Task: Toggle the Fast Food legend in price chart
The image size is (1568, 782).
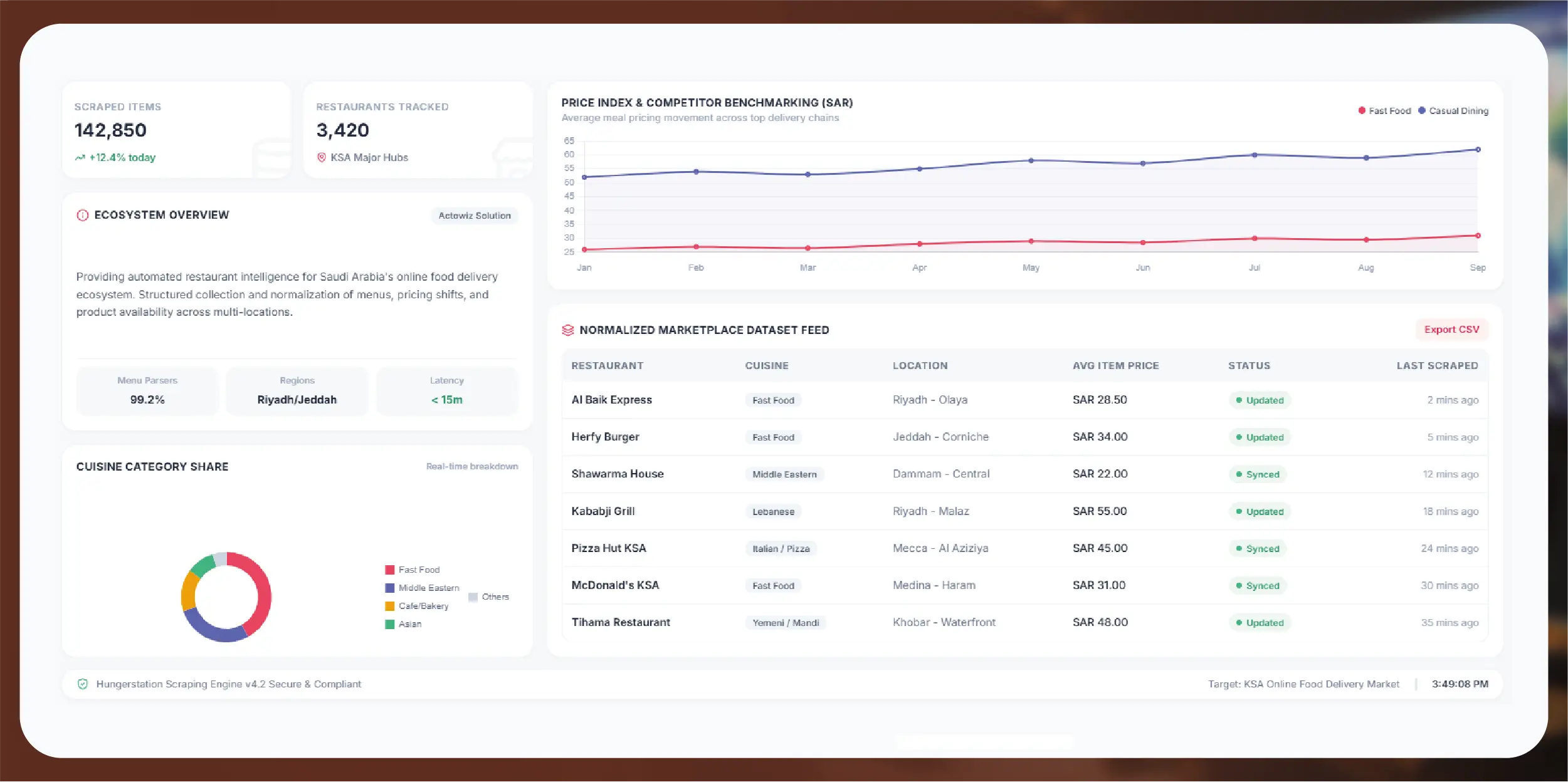Action: coord(1384,111)
